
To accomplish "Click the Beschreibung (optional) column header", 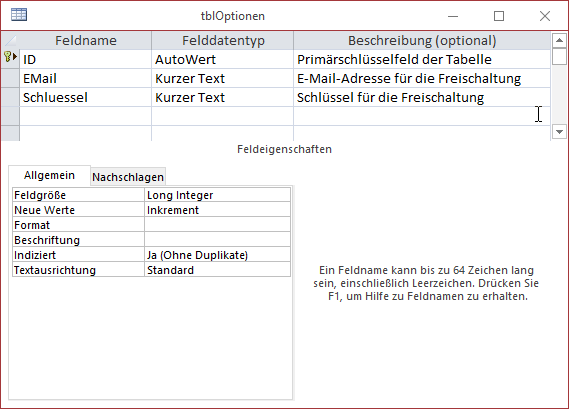I will click(x=422, y=40).
